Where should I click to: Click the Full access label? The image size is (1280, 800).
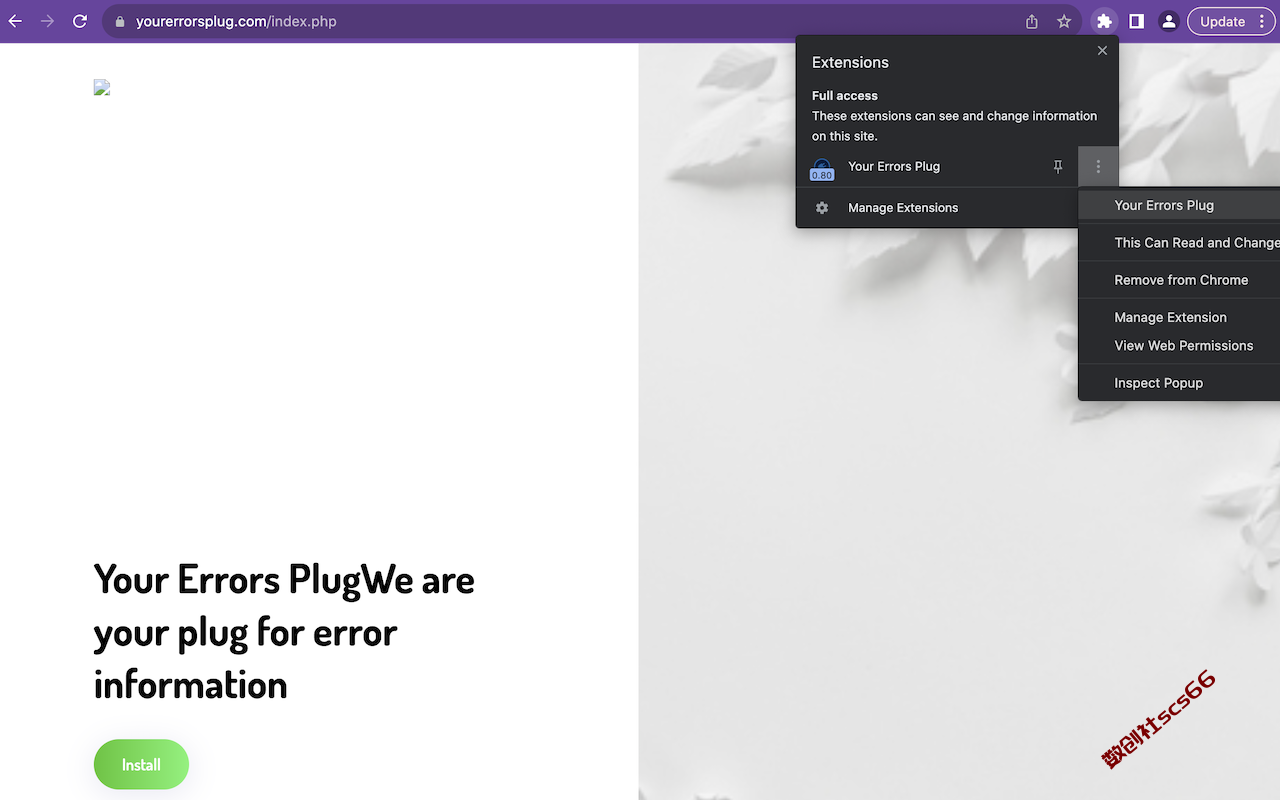point(845,96)
